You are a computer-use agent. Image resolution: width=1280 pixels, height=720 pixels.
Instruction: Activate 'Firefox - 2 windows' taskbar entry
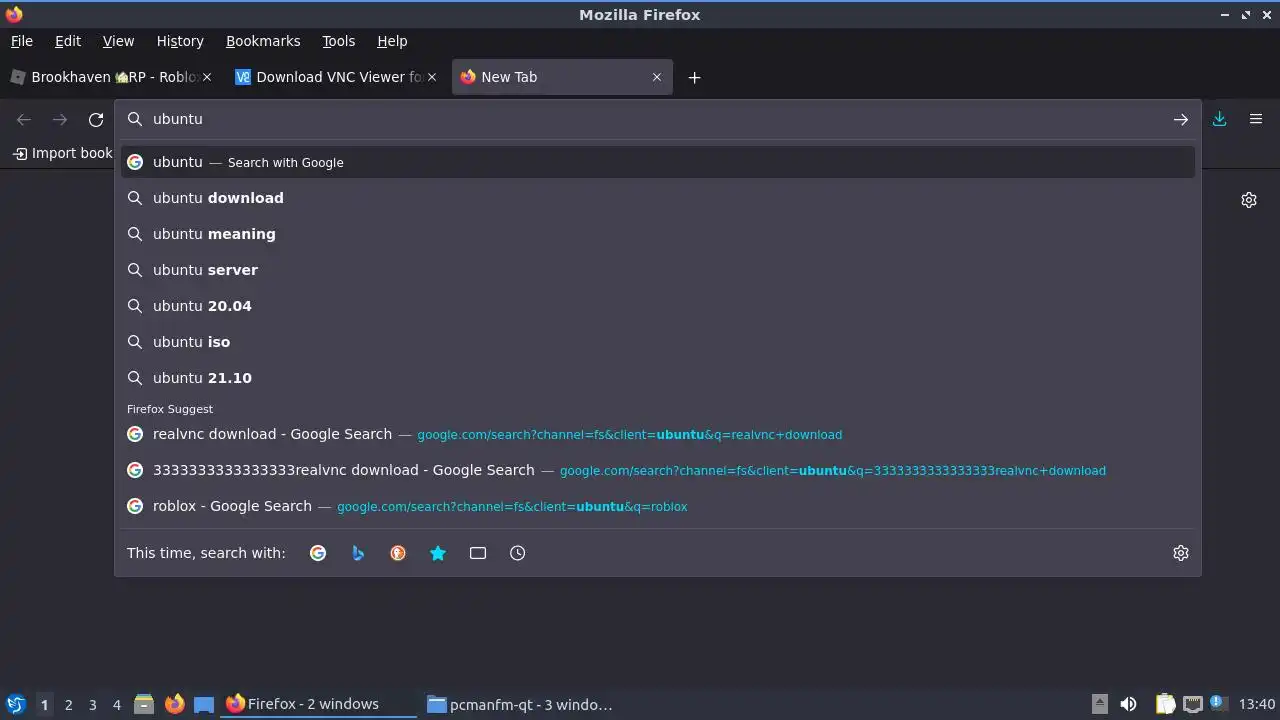318,704
